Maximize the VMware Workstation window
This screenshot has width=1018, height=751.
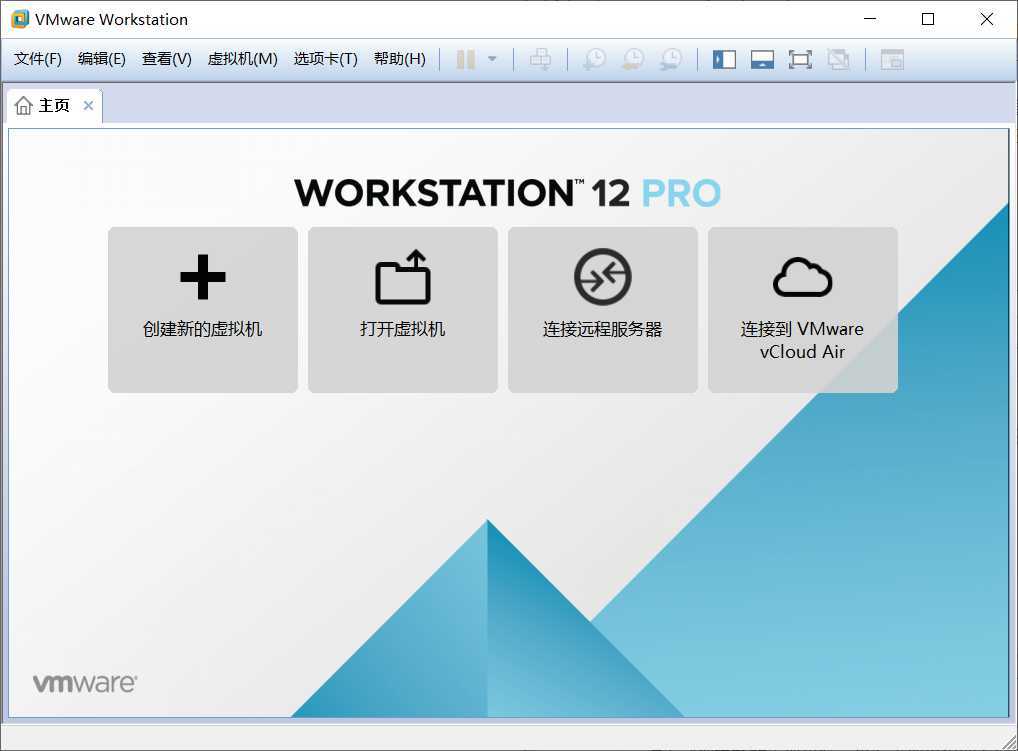pyautogui.click(x=928, y=19)
